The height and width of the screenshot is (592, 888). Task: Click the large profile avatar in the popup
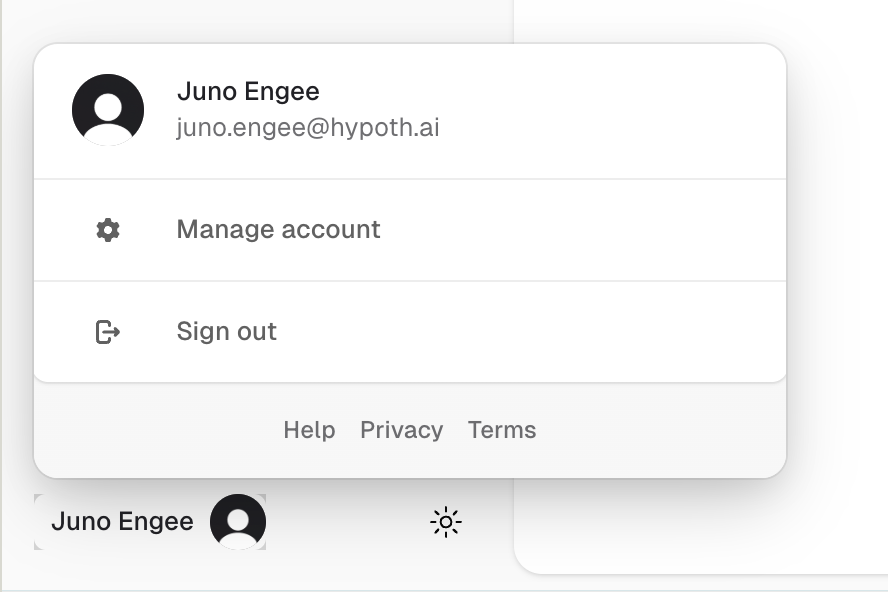pyautogui.click(x=108, y=110)
